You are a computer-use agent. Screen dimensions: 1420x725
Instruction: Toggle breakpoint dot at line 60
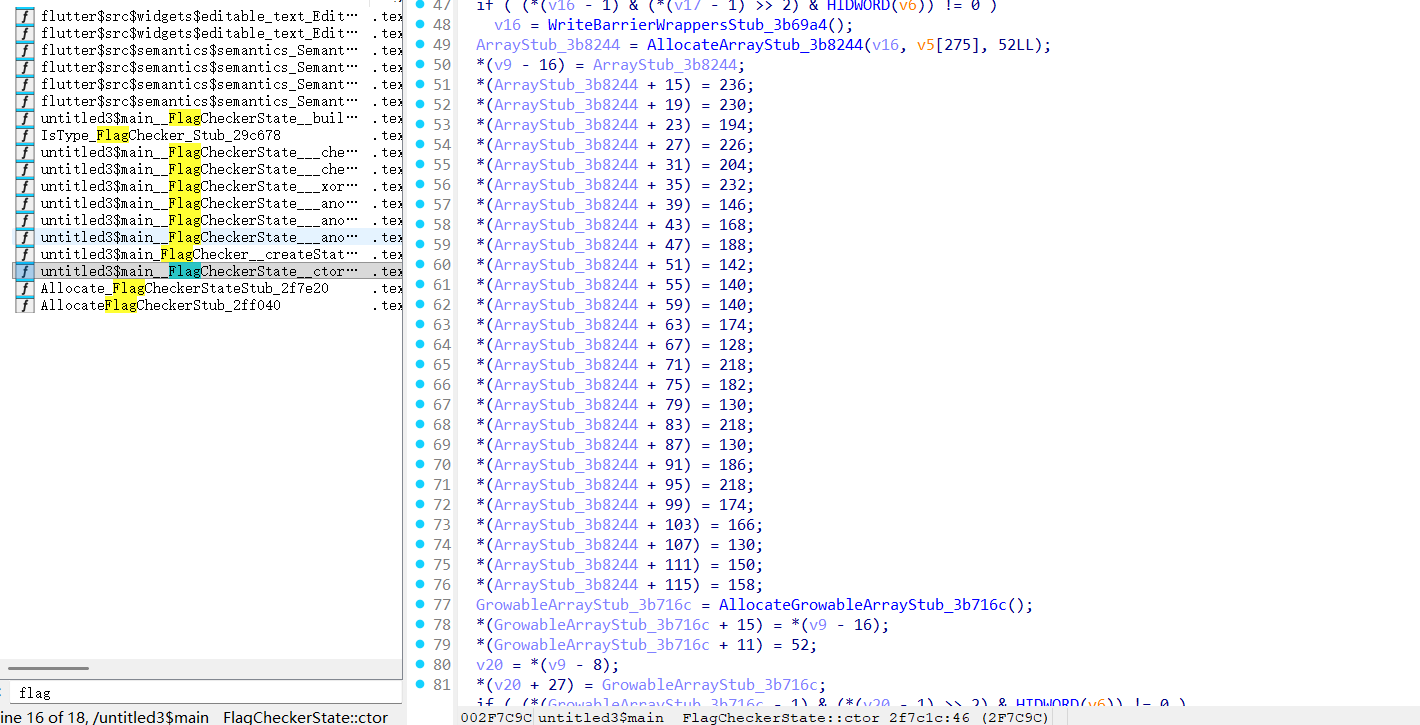420,264
